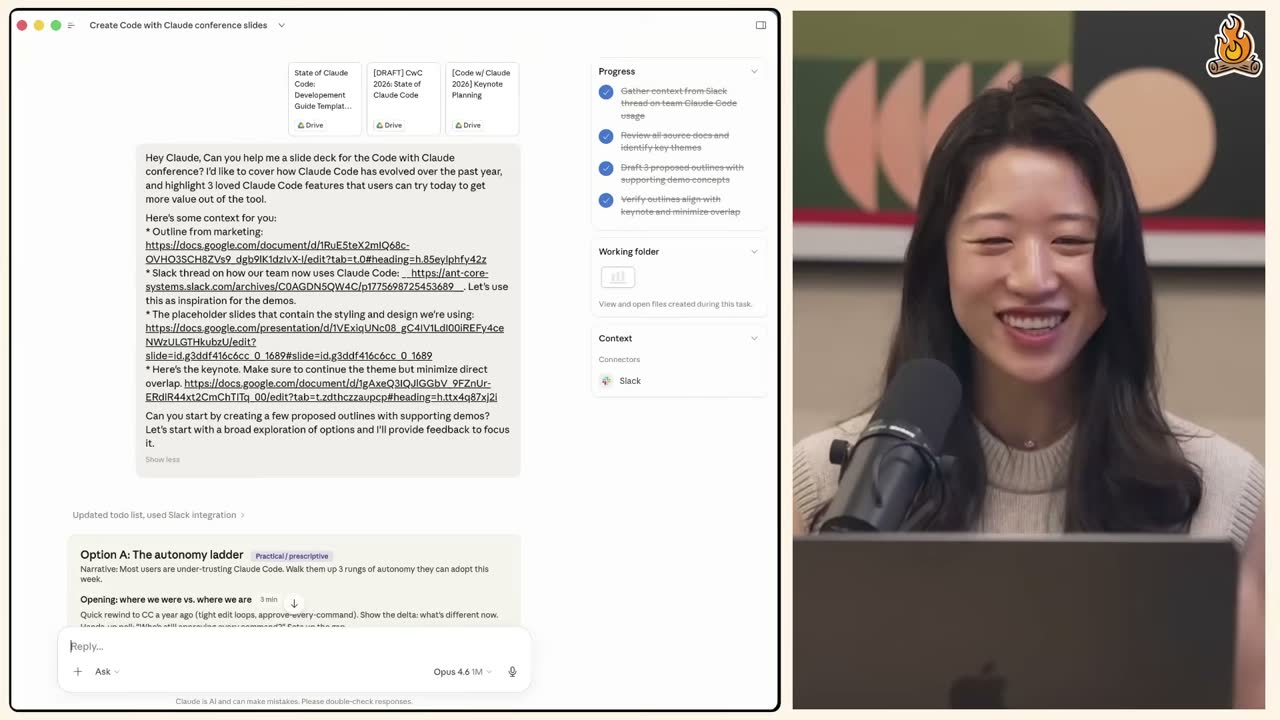Toggle the 'Verify outlines align with keynote' check
This screenshot has height=720, width=1280.
point(606,200)
